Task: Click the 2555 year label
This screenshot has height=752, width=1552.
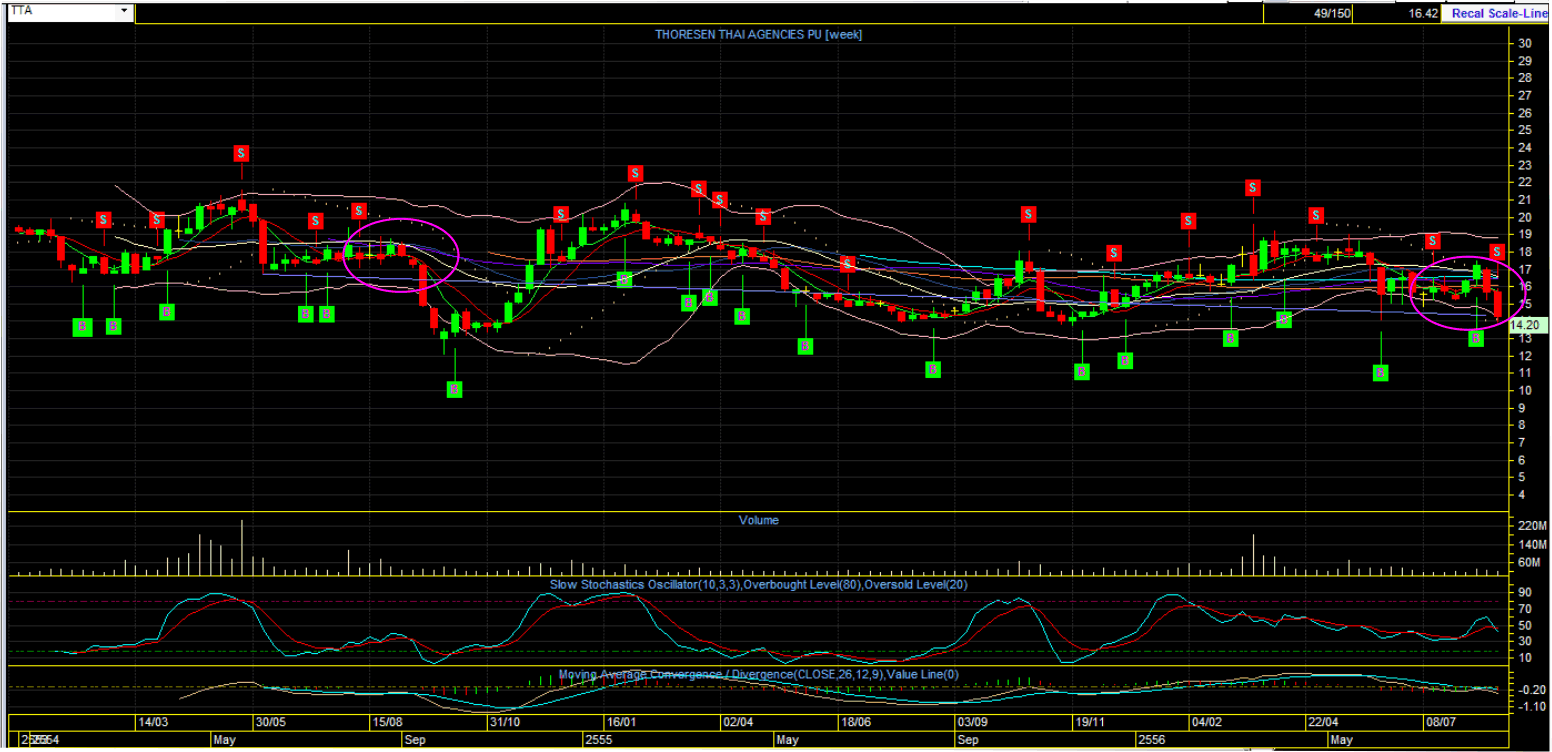Action: 598,740
